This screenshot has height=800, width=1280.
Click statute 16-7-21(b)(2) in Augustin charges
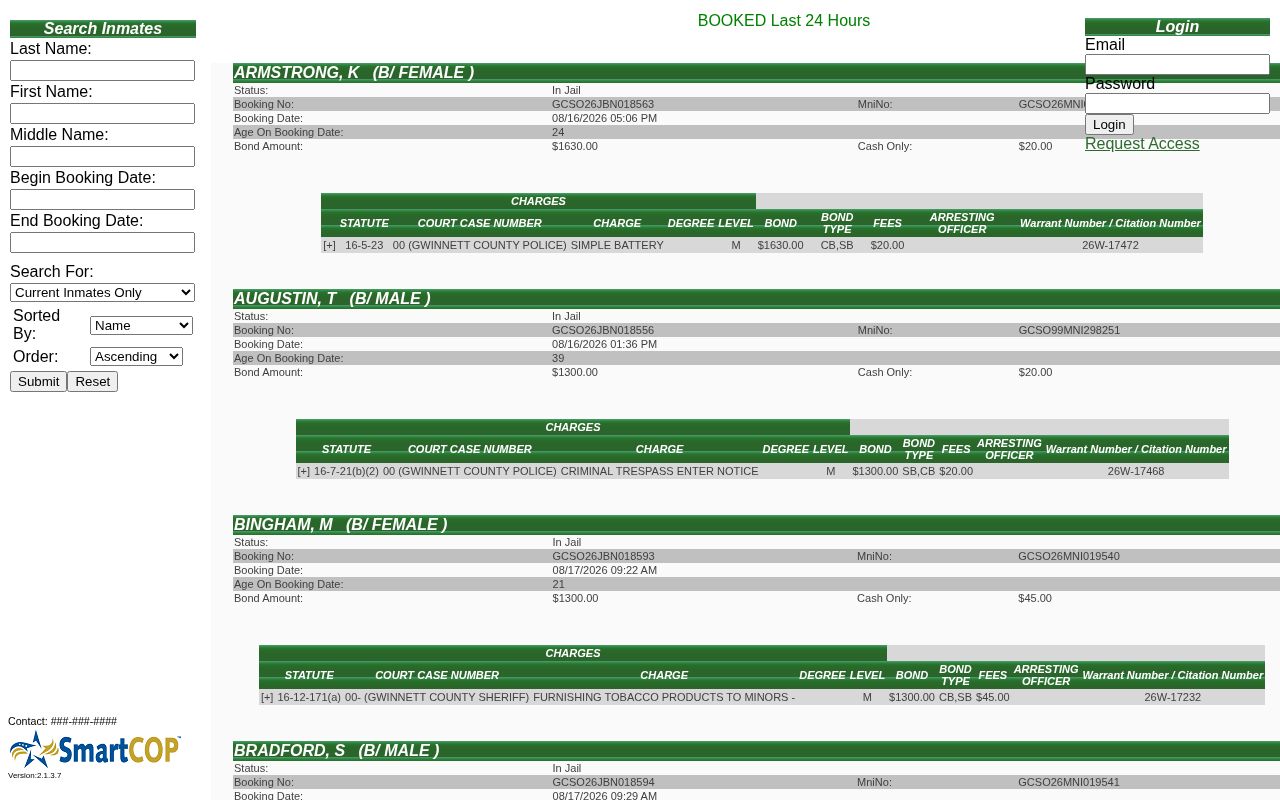346,471
